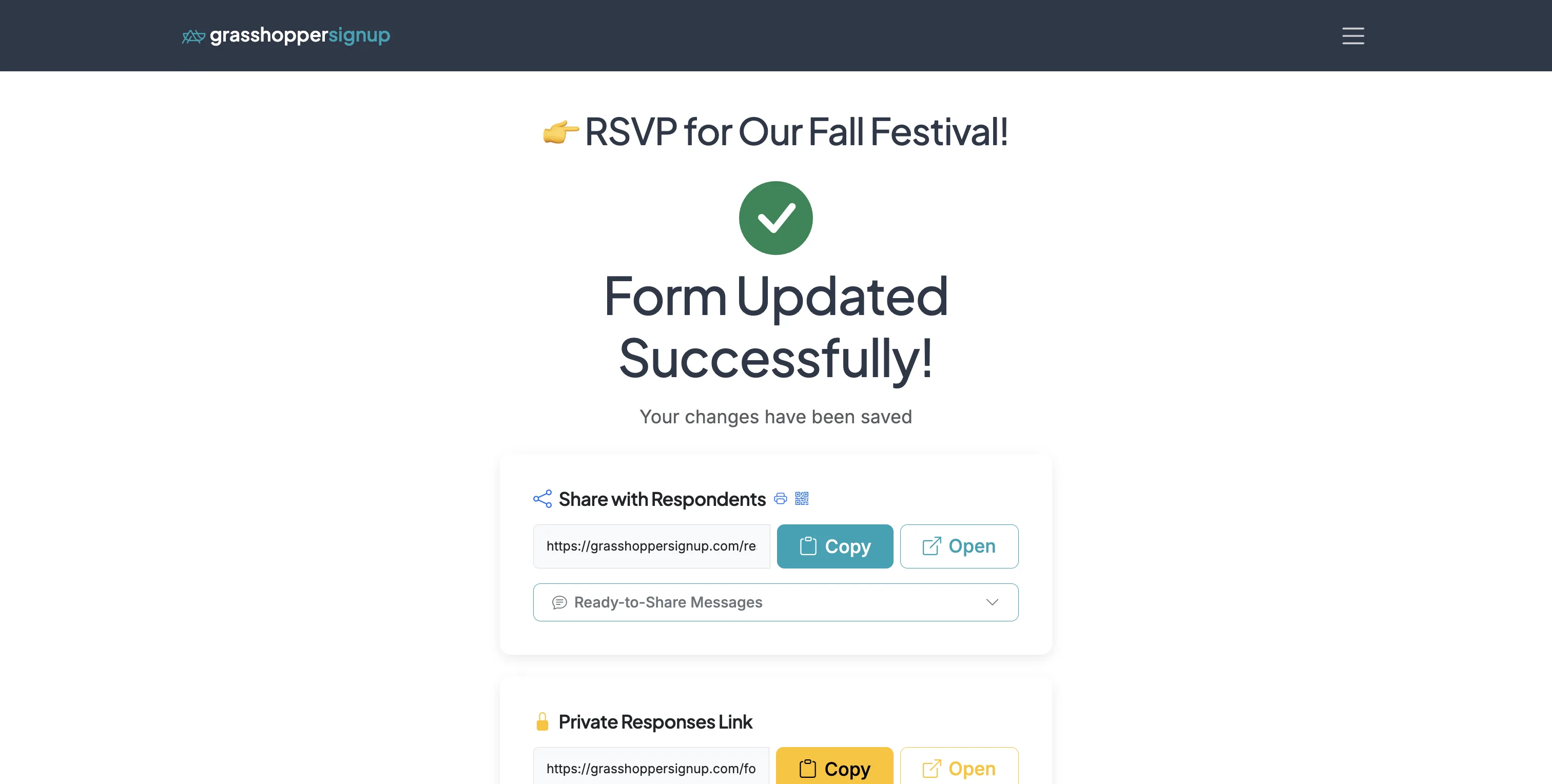This screenshot has height=784, width=1552.
Task: Click the yellow lock icon beside Private Responses Link
Action: pyautogui.click(x=543, y=721)
